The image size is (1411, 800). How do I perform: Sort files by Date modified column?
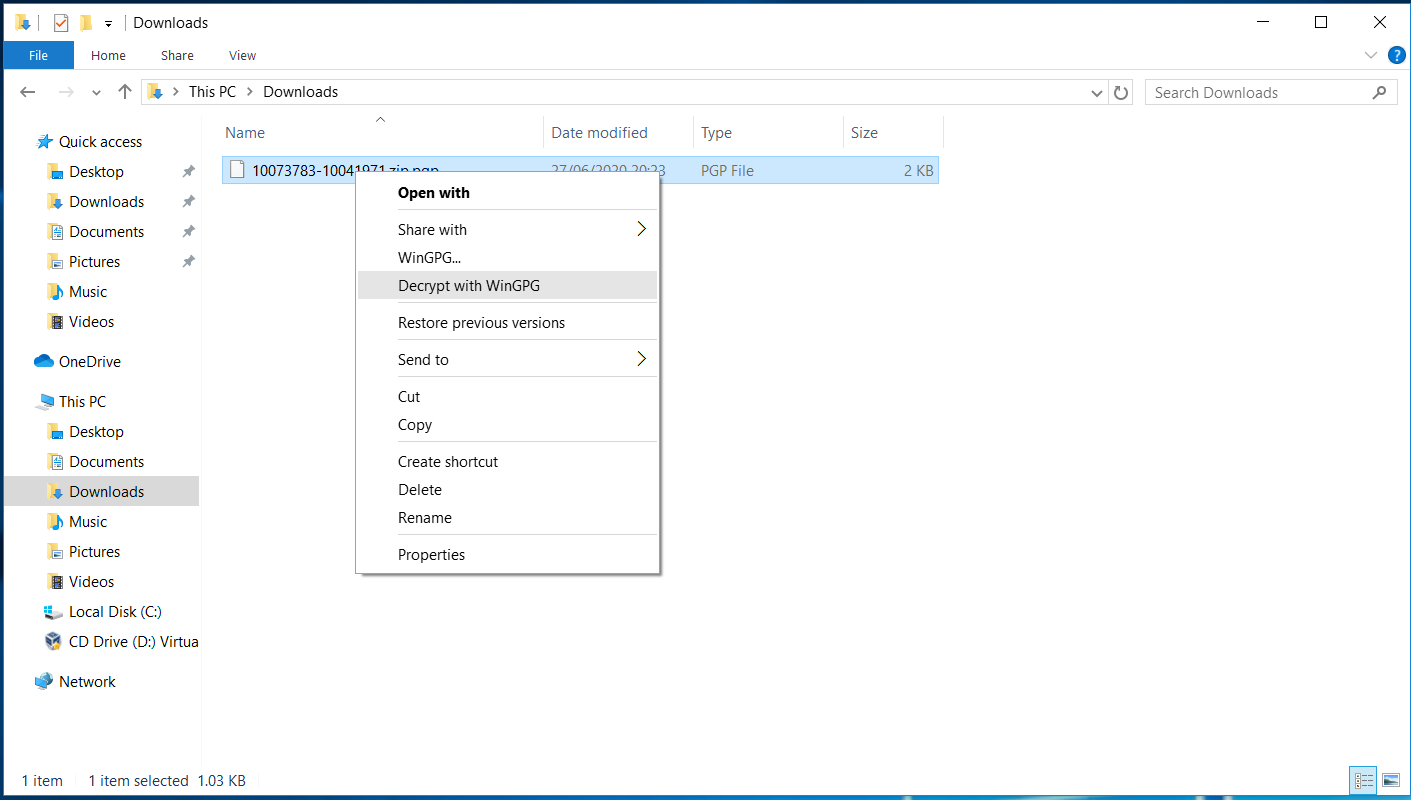point(599,133)
